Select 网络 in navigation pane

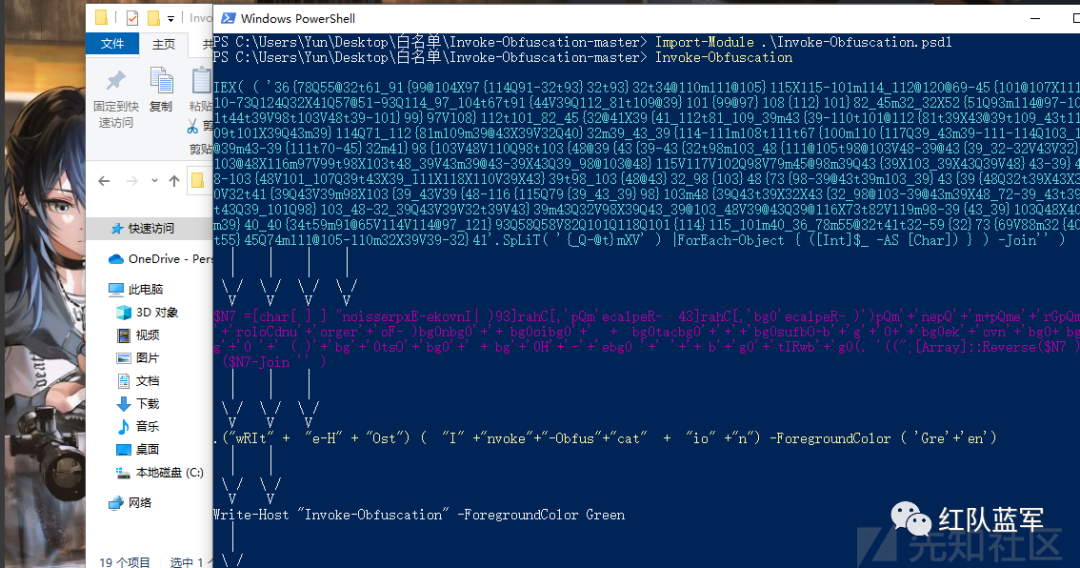pos(130,503)
